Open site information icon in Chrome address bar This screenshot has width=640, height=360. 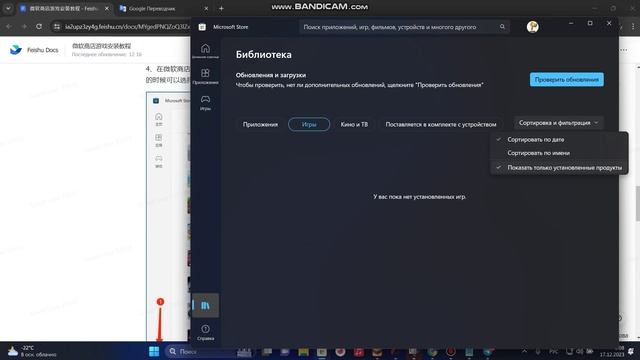(x=57, y=27)
